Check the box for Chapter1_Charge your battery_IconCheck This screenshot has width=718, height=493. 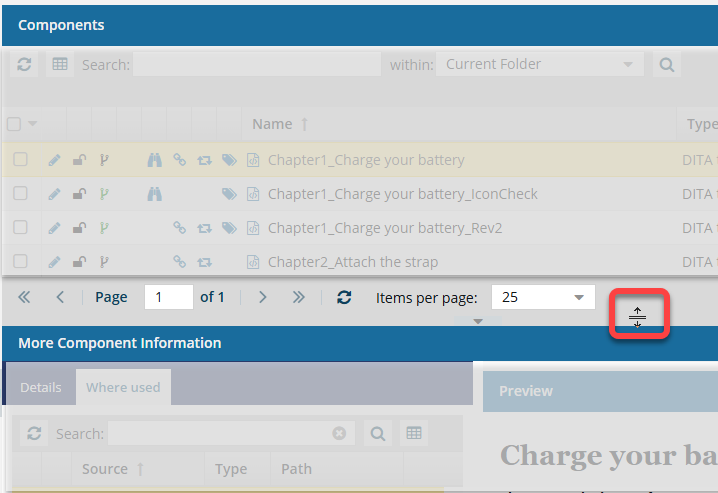point(20,194)
